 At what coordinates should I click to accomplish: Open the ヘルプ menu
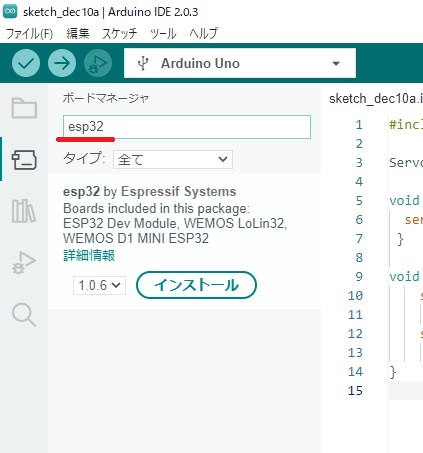coord(203,33)
